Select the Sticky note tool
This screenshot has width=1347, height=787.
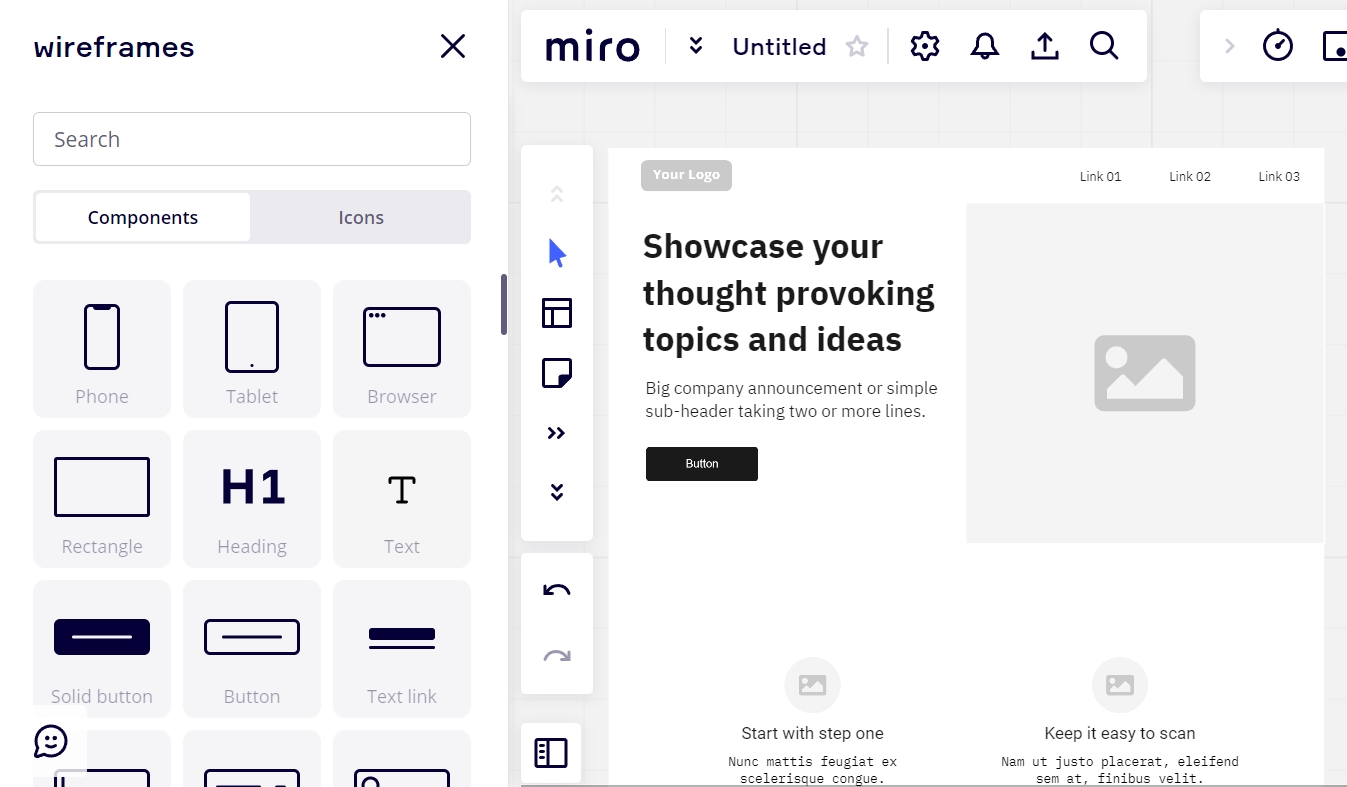tap(557, 373)
